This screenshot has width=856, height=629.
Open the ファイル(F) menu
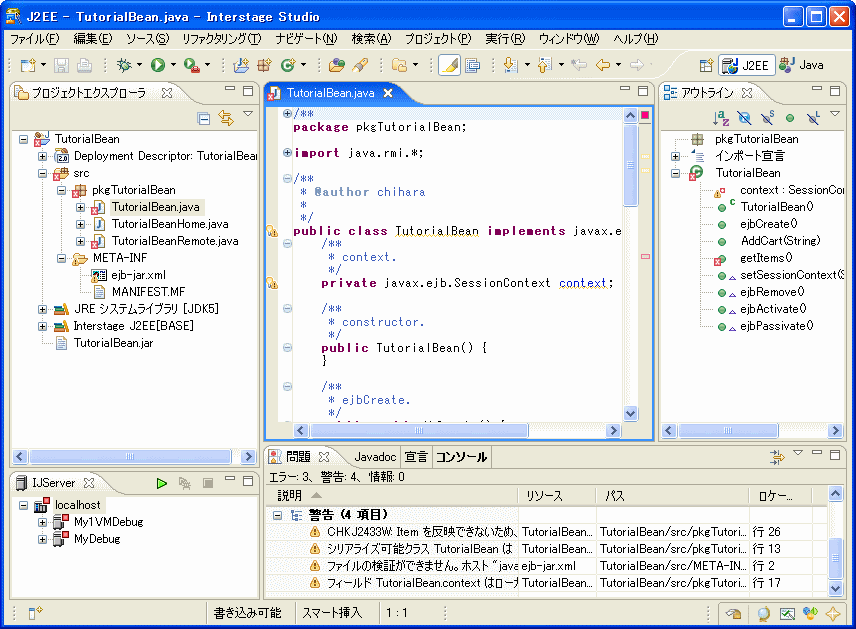point(35,39)
